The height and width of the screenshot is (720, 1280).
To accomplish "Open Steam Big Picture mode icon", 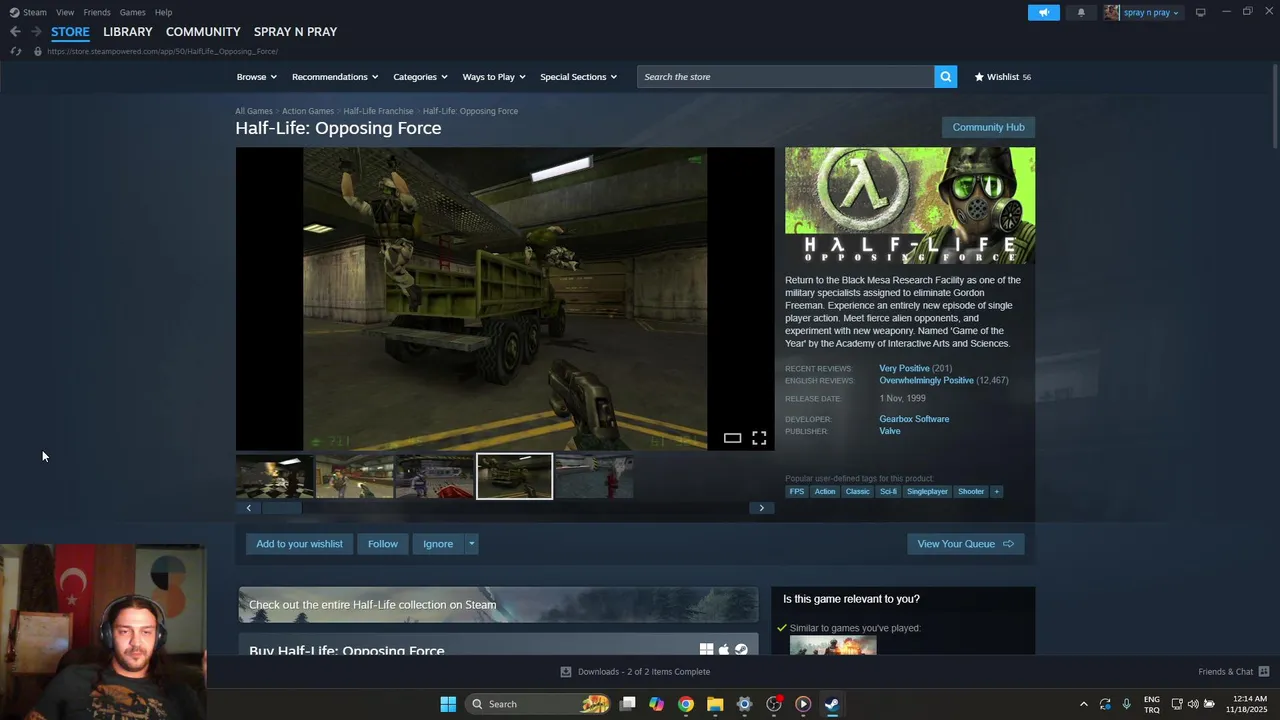I will tap(1200, 12).
